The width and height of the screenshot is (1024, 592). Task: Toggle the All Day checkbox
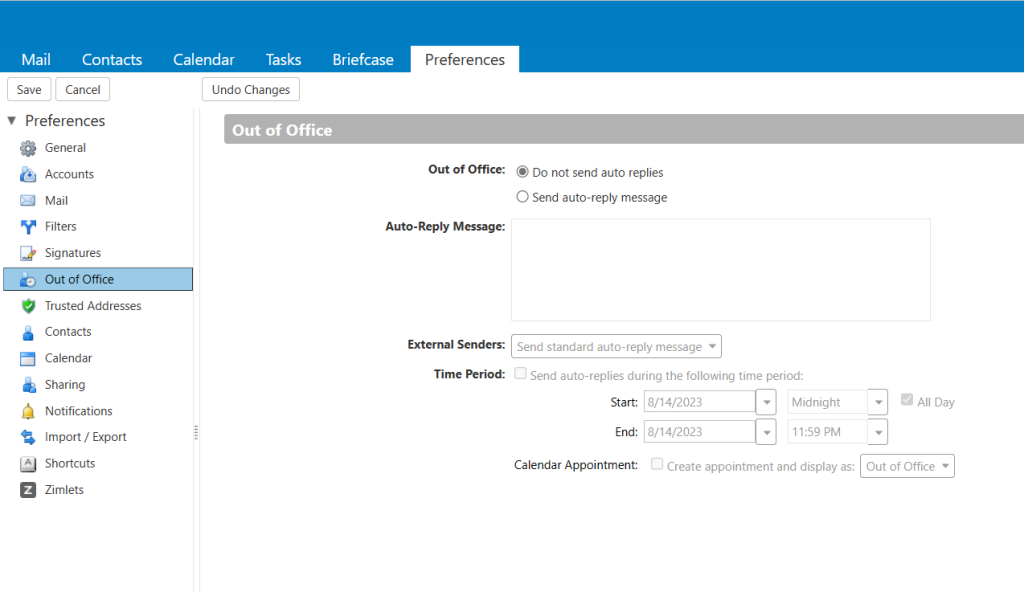click(x=907, y=400)
